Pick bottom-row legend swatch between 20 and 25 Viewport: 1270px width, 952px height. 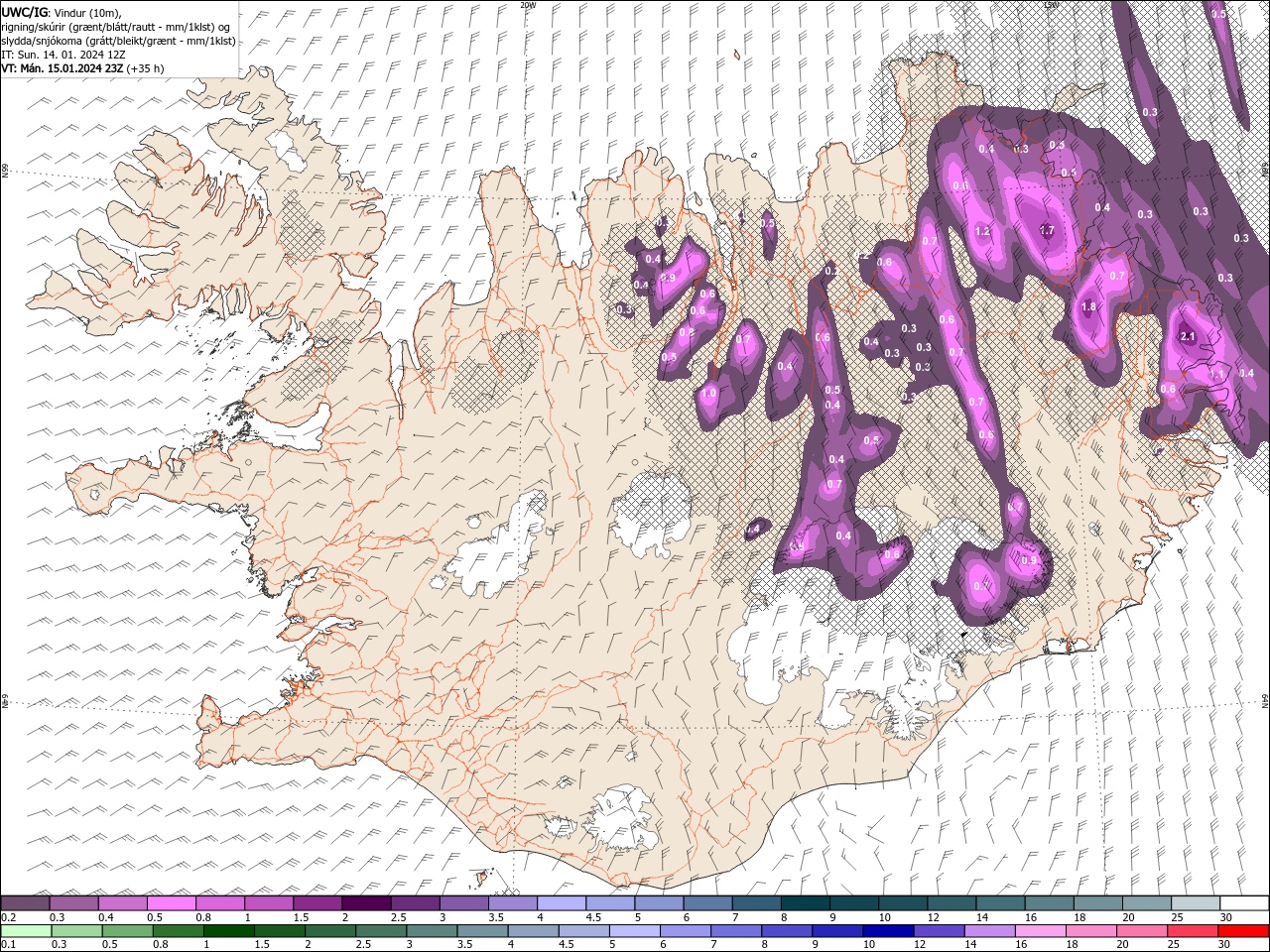click(1142, 931)
